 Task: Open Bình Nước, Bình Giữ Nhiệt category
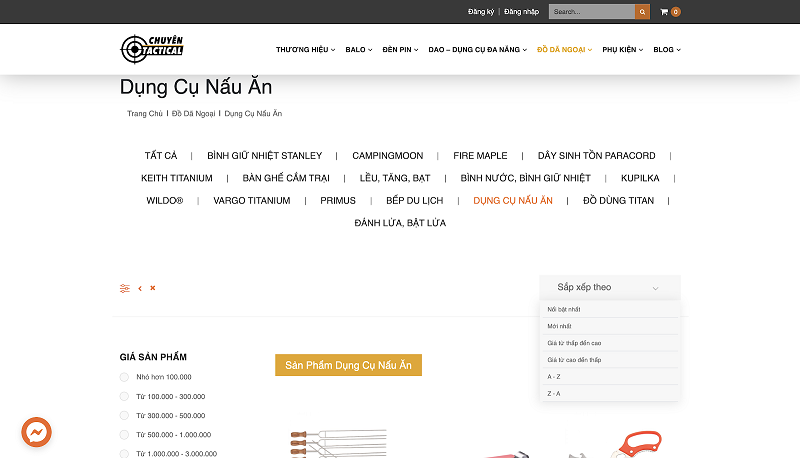tap(526, 178)
